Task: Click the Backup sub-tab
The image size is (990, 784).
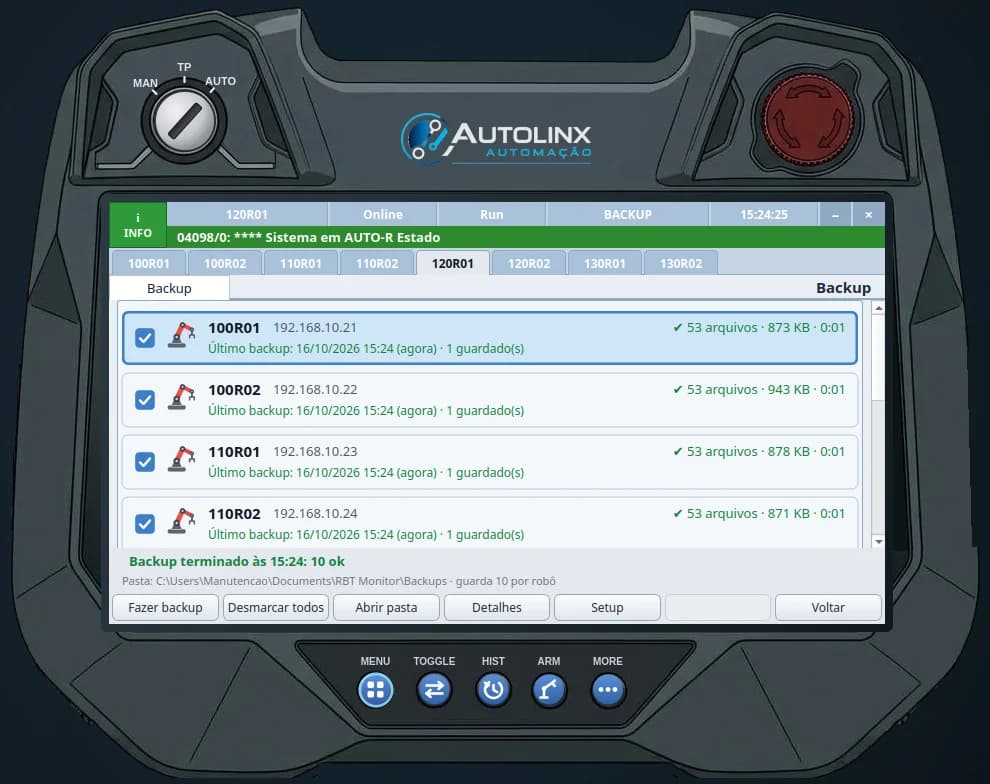Action: [x=169, y=288]
